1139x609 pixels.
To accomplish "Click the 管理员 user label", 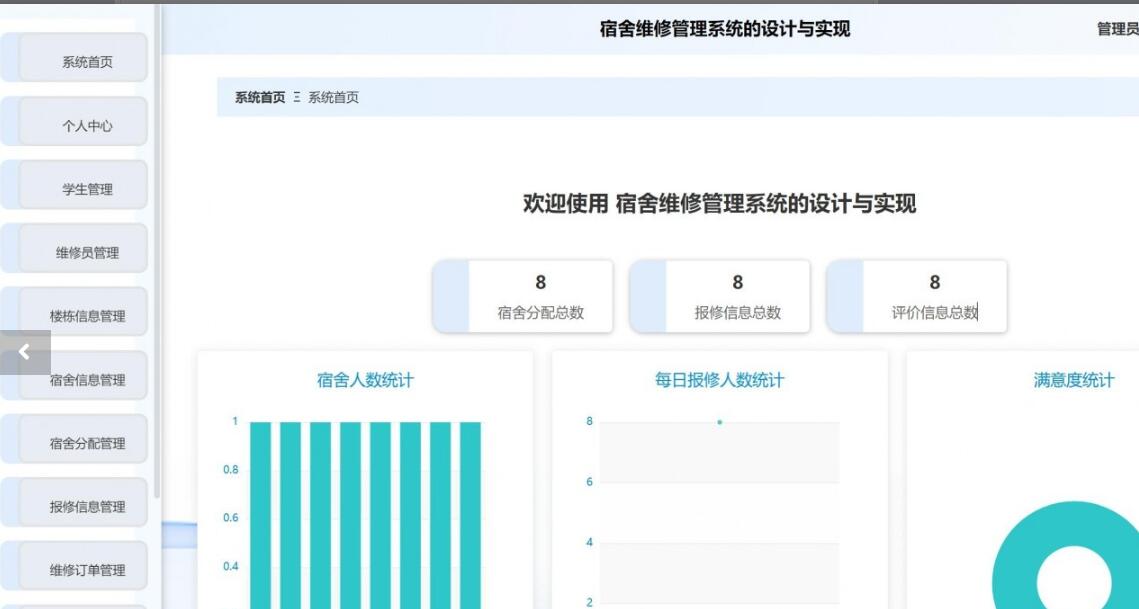I will pos(1117,29).
